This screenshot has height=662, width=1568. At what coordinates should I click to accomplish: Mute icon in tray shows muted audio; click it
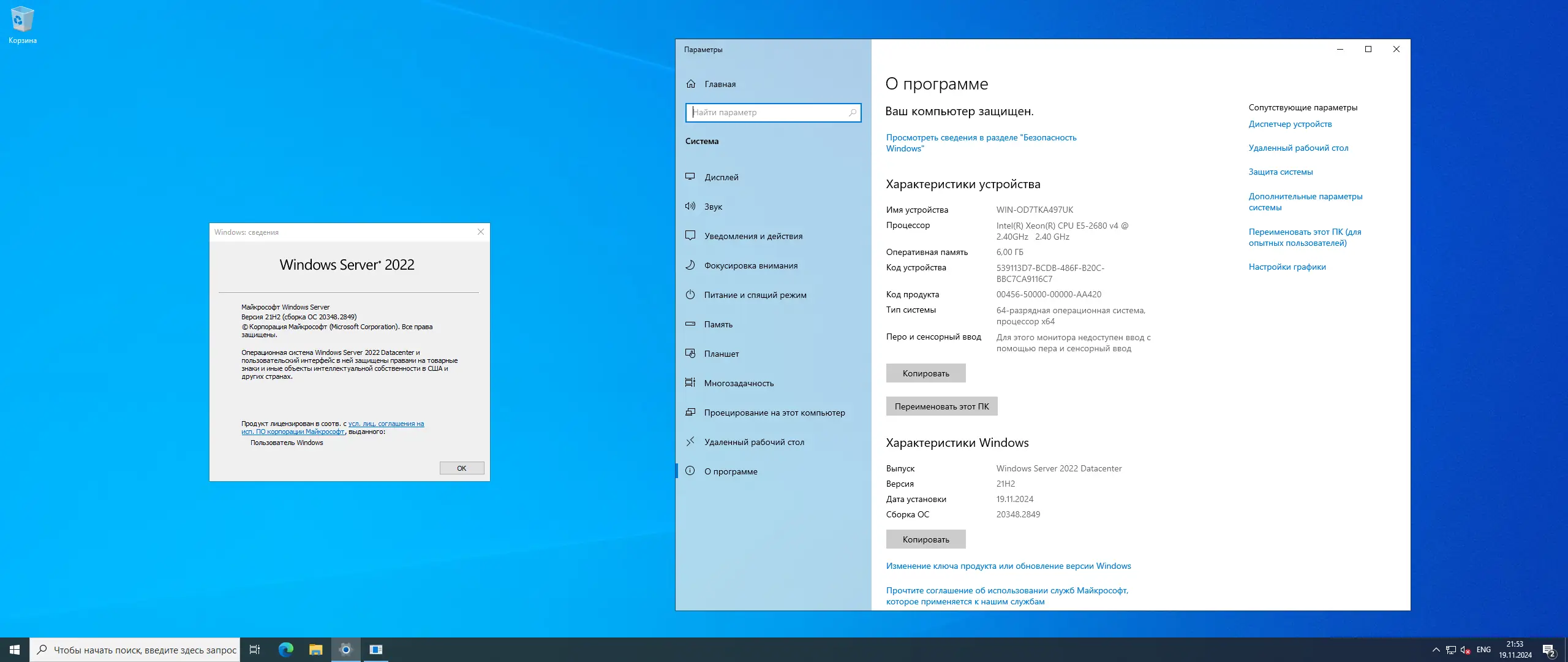(1464, 650)
